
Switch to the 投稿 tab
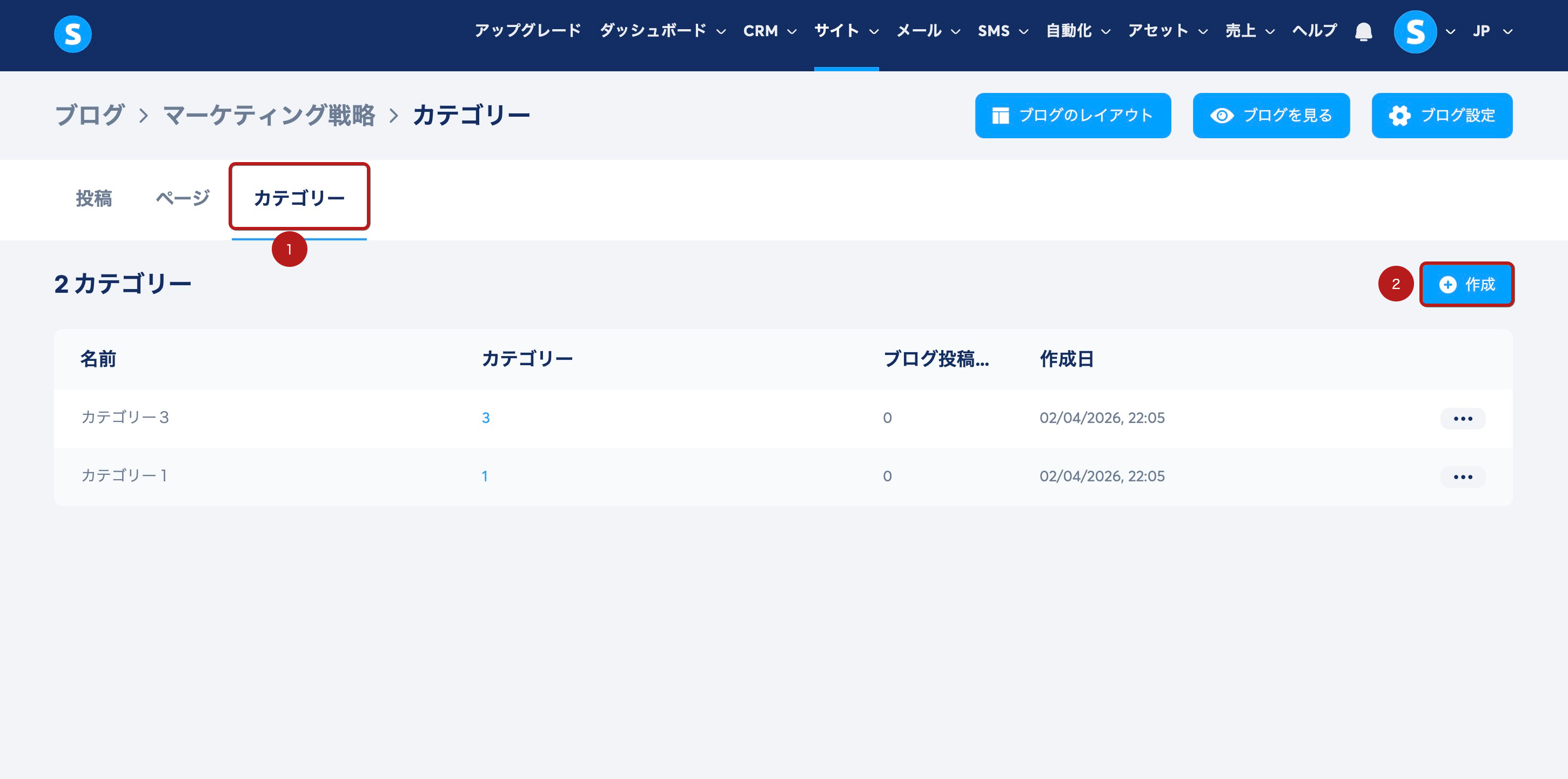[93, 198]
